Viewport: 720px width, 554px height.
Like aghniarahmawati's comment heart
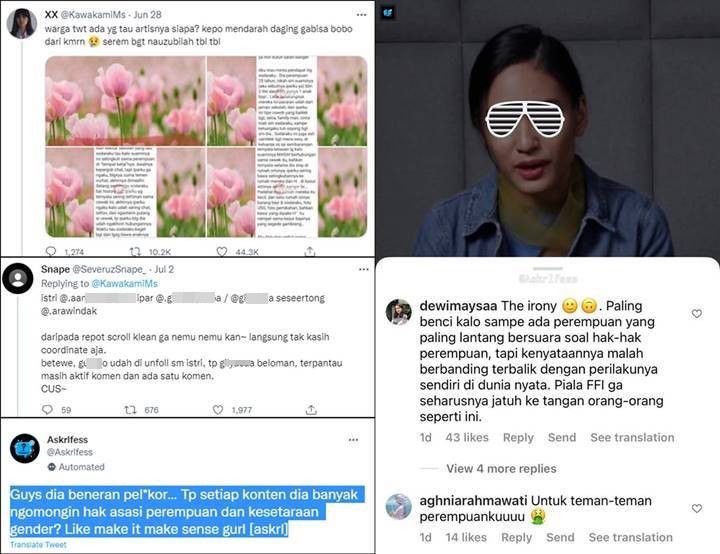click(697, 508)
